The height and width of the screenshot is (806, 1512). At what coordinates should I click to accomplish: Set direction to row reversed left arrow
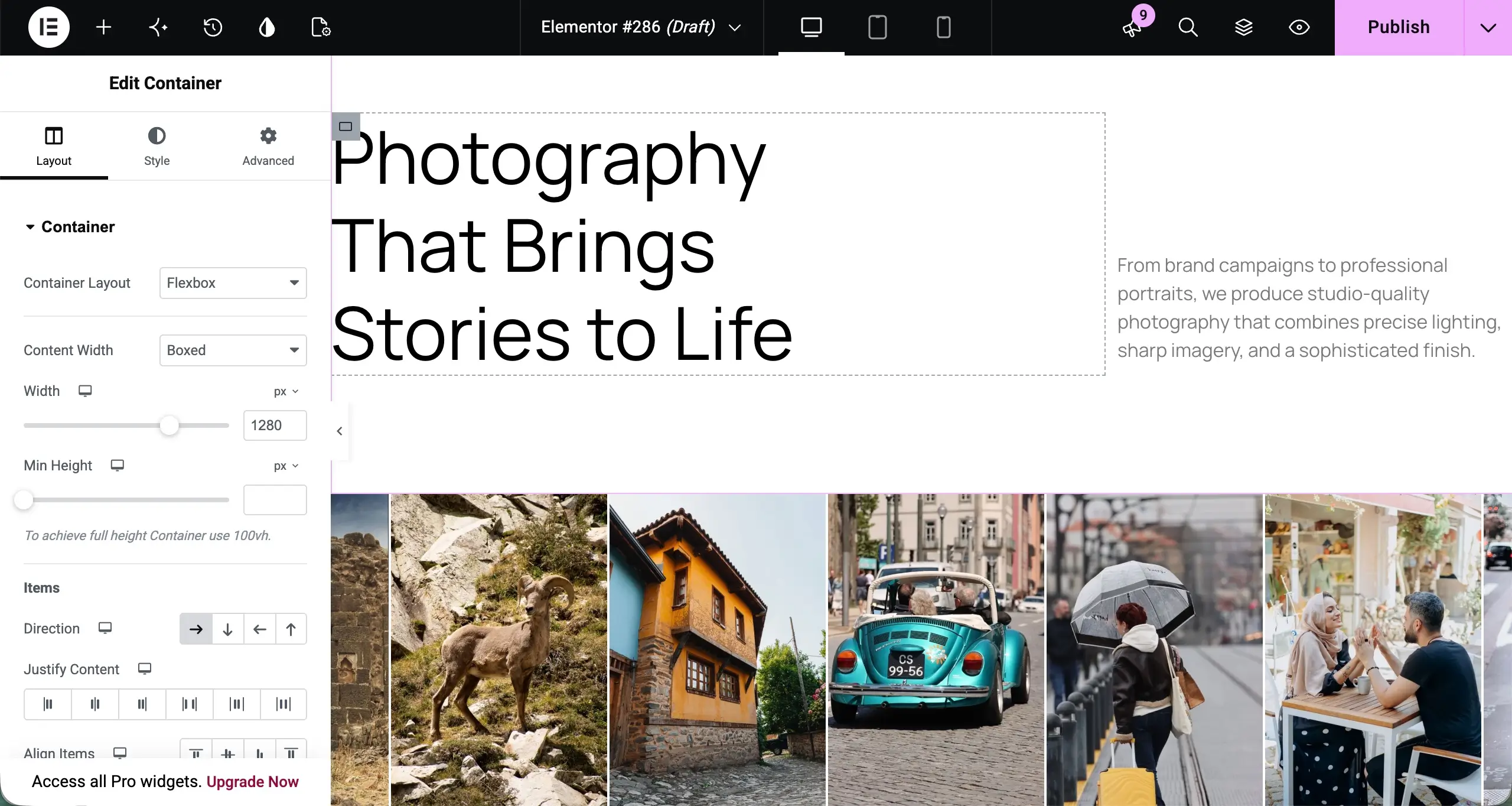260,629
